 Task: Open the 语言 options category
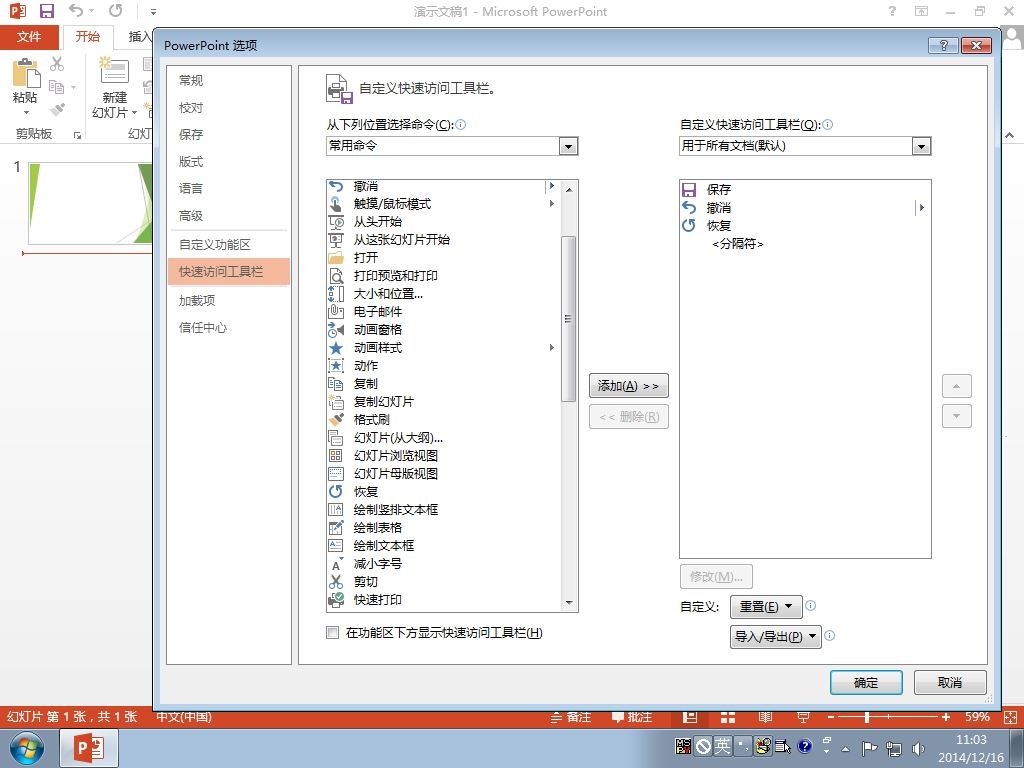coord(228,188)
